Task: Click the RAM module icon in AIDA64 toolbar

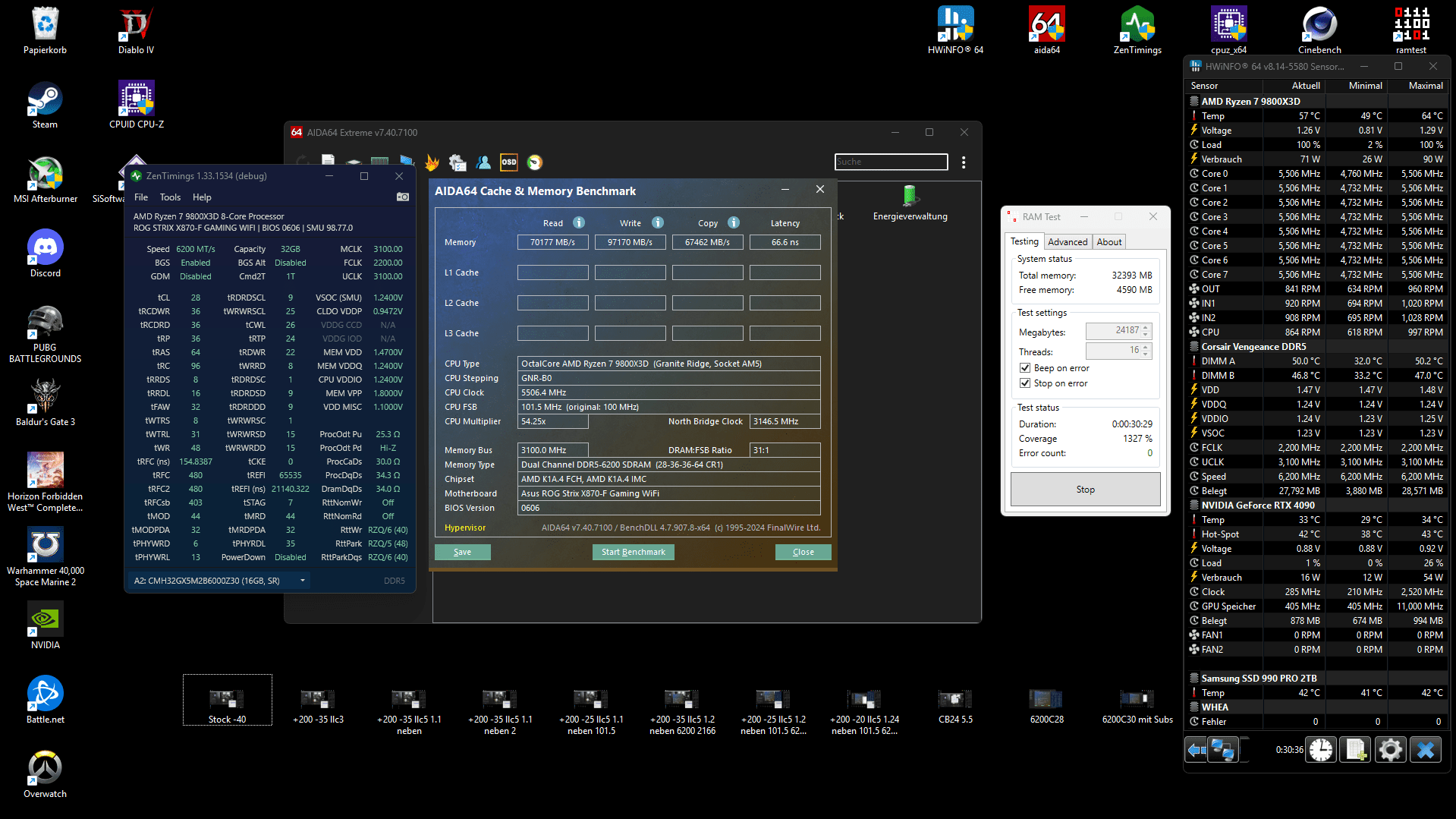Action: point(379,162)
